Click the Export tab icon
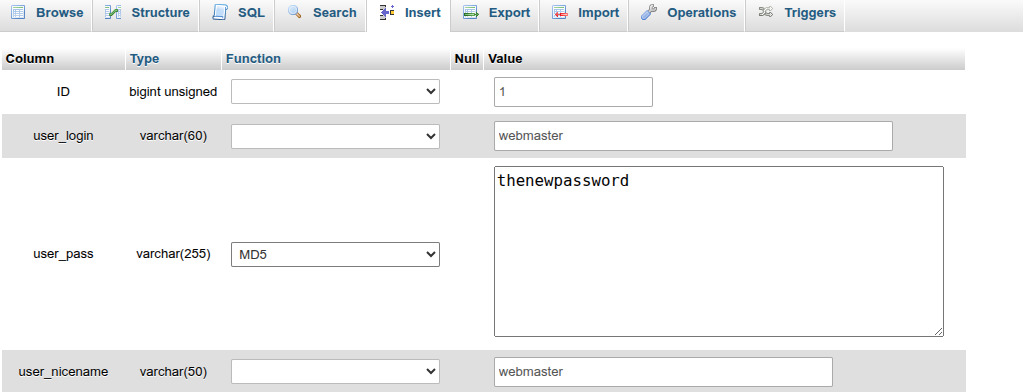This screenshot has width=1023, height=392. pyautogui.click(x=471, y=12)
